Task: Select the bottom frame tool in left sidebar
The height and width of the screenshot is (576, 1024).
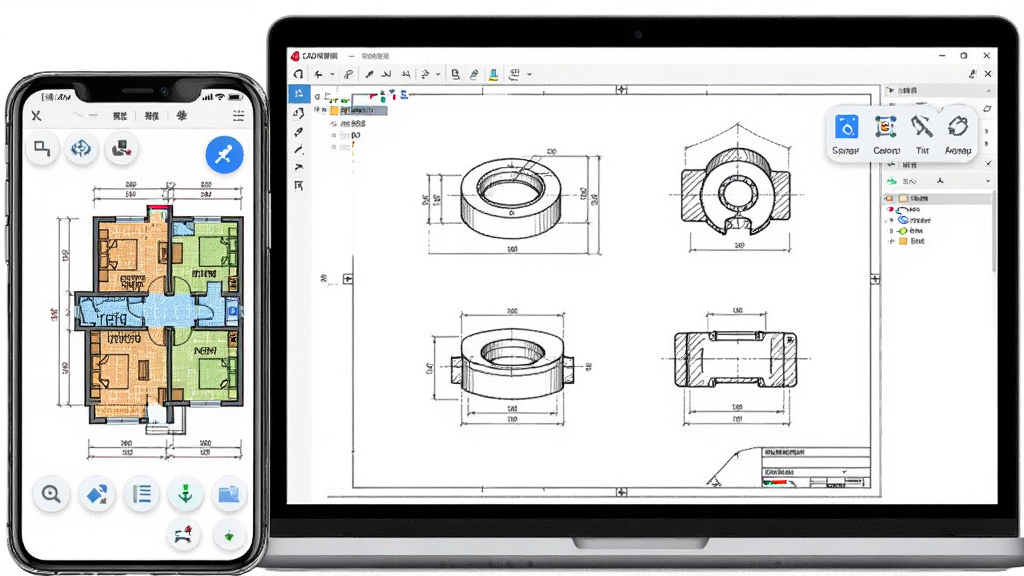Action: point(299,186)
